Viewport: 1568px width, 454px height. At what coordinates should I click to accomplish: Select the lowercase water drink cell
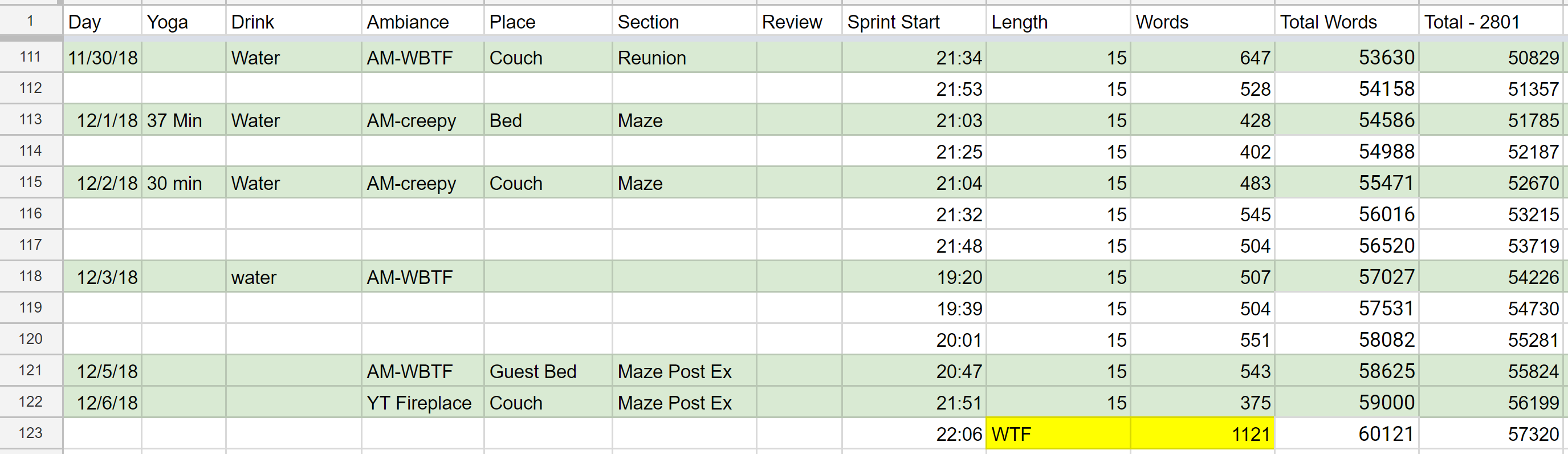coord(293,277)
